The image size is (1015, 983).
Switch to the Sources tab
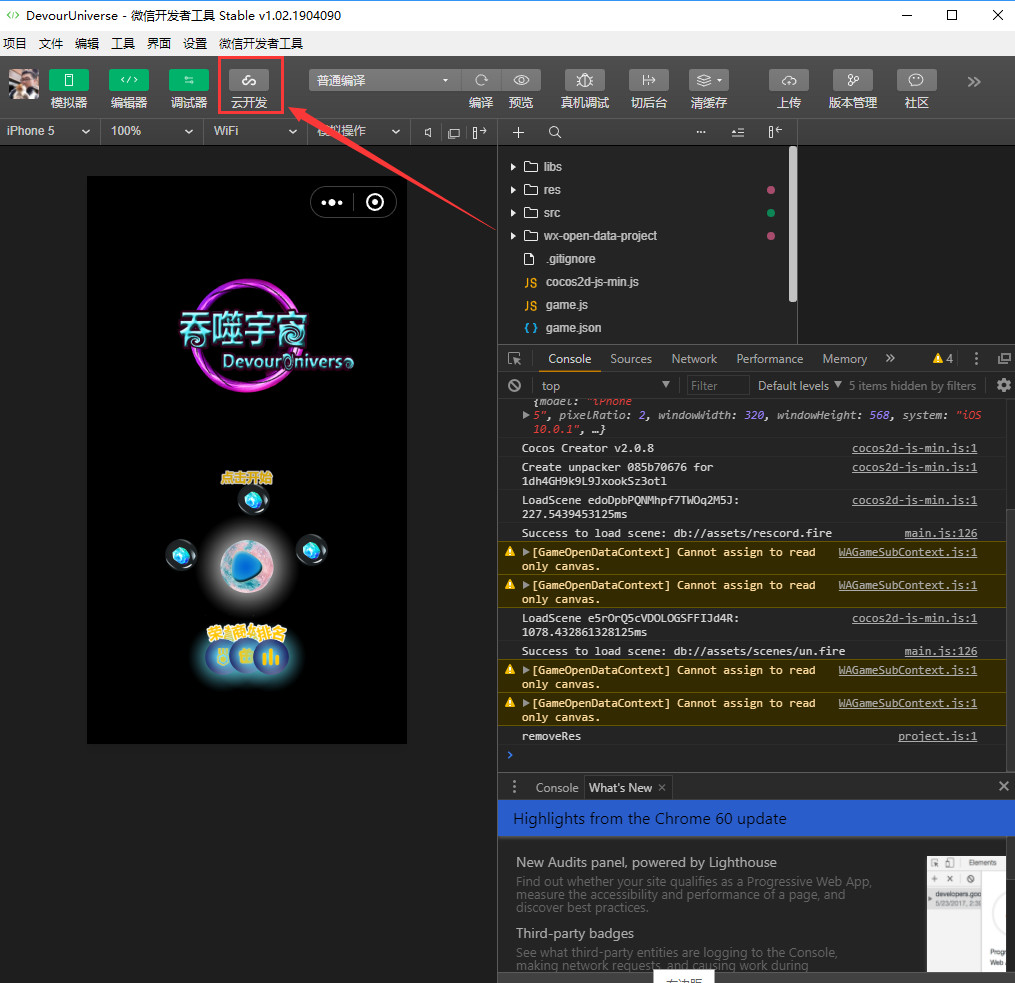coord(631,359)
